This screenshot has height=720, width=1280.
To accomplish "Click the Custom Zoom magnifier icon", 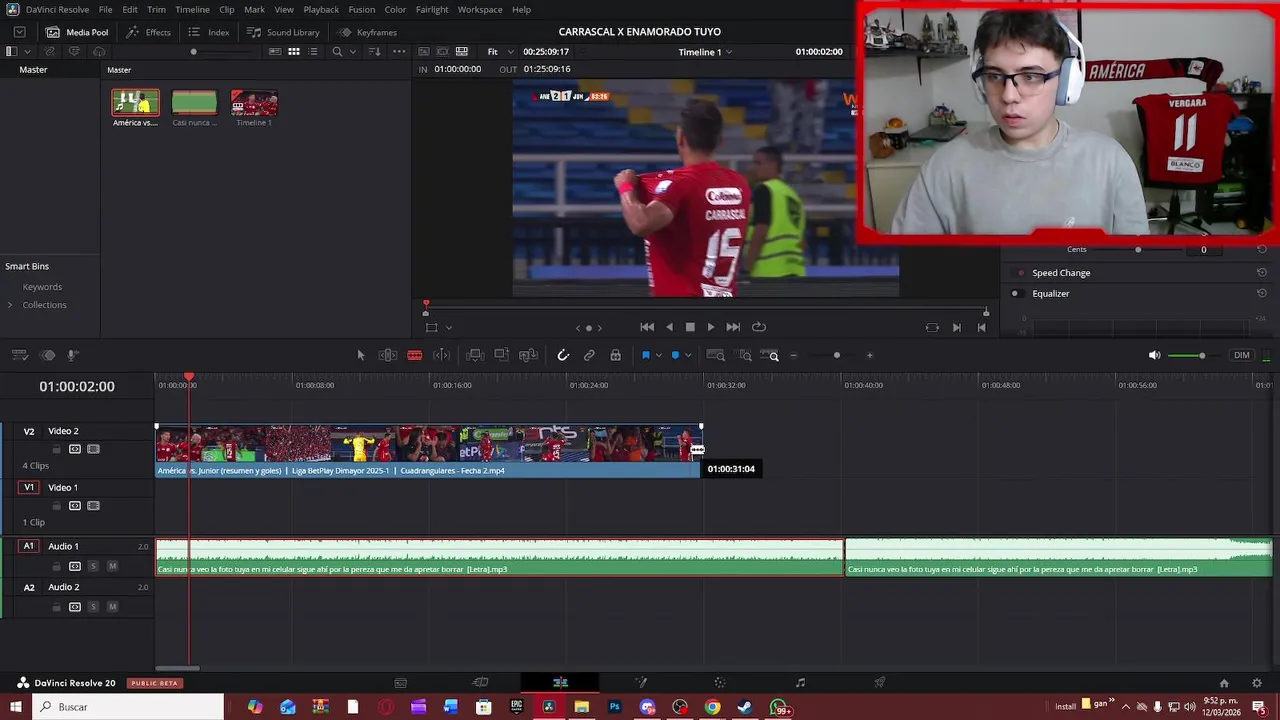I will (x=770, y=355).
